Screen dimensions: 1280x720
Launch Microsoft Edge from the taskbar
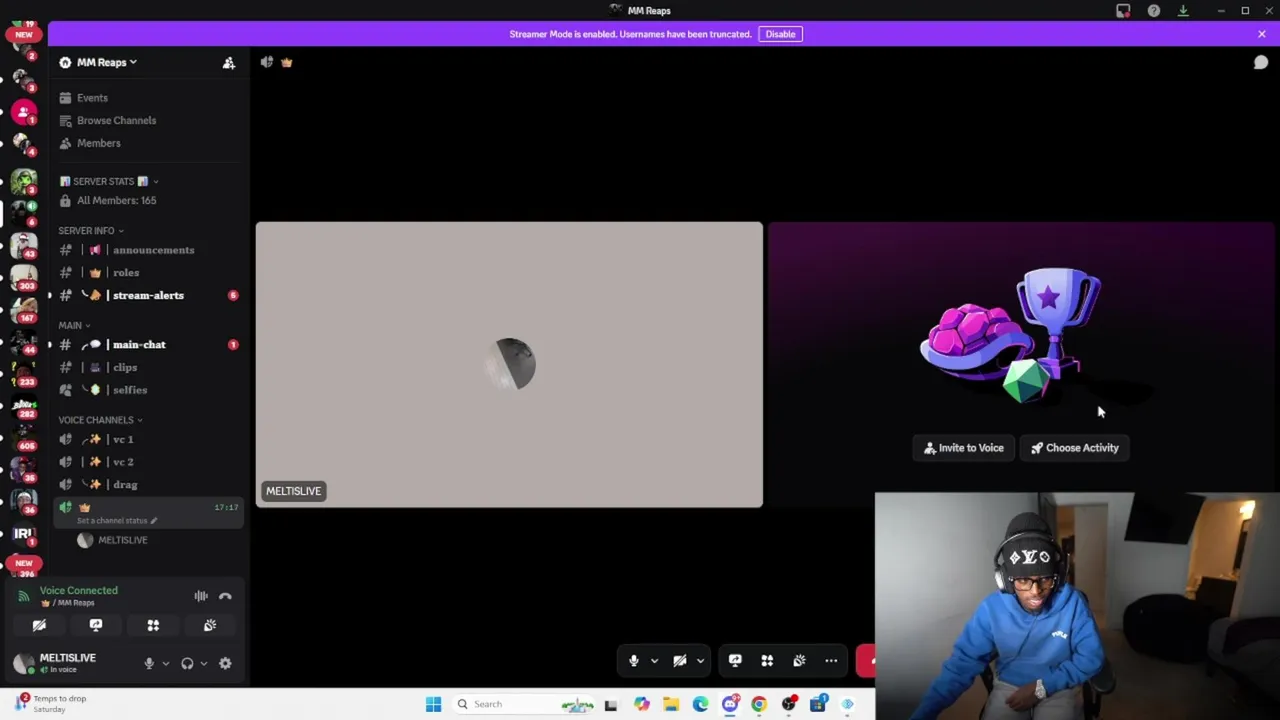(700, 704)
